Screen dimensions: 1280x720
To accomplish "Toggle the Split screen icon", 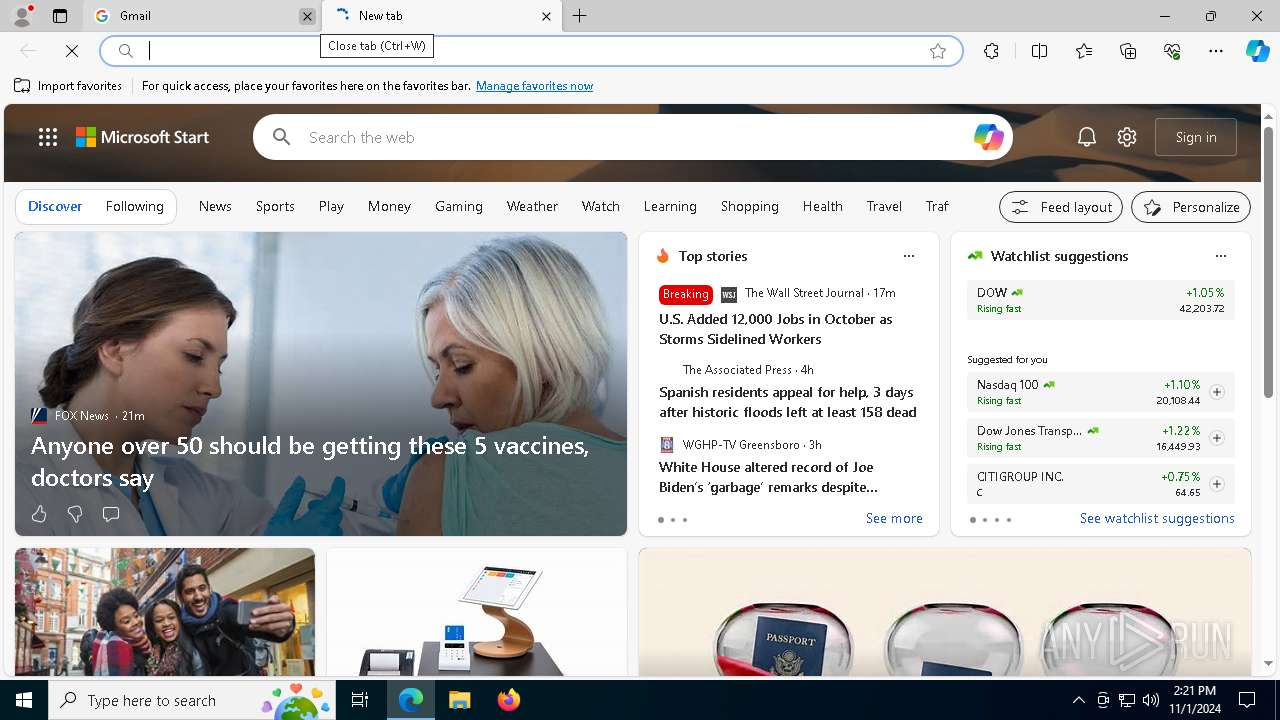I will [x=1039, y=51].
